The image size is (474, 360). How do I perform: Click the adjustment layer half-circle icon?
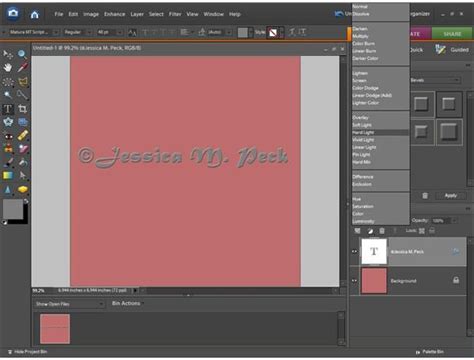click(x=370, y=231)
